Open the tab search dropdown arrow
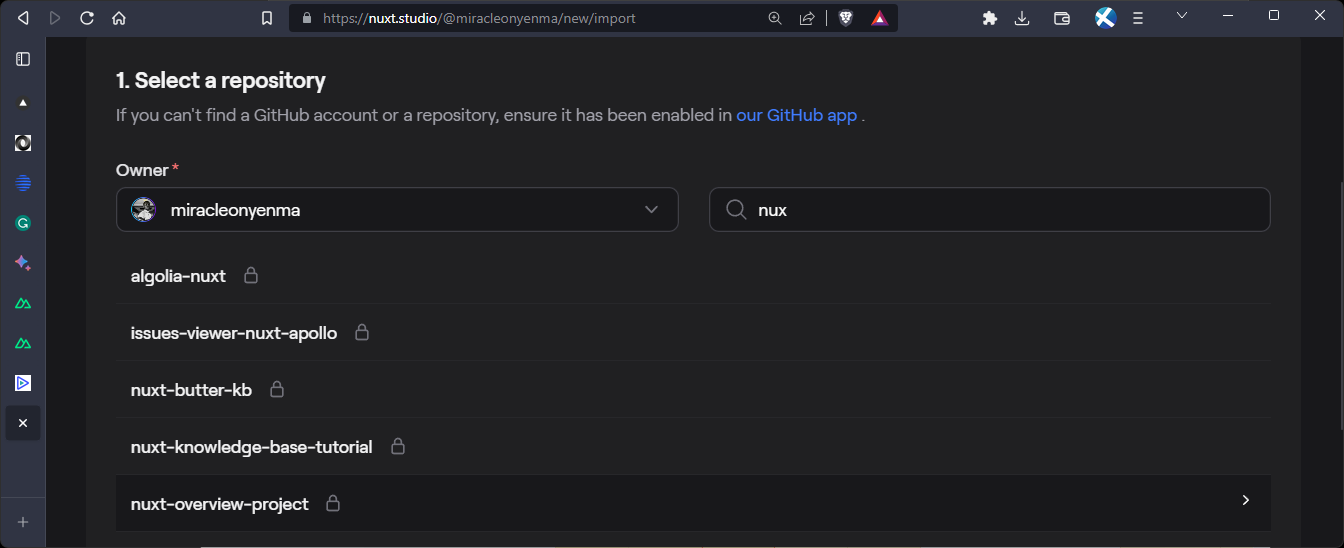 click(x=1182, y=15)
